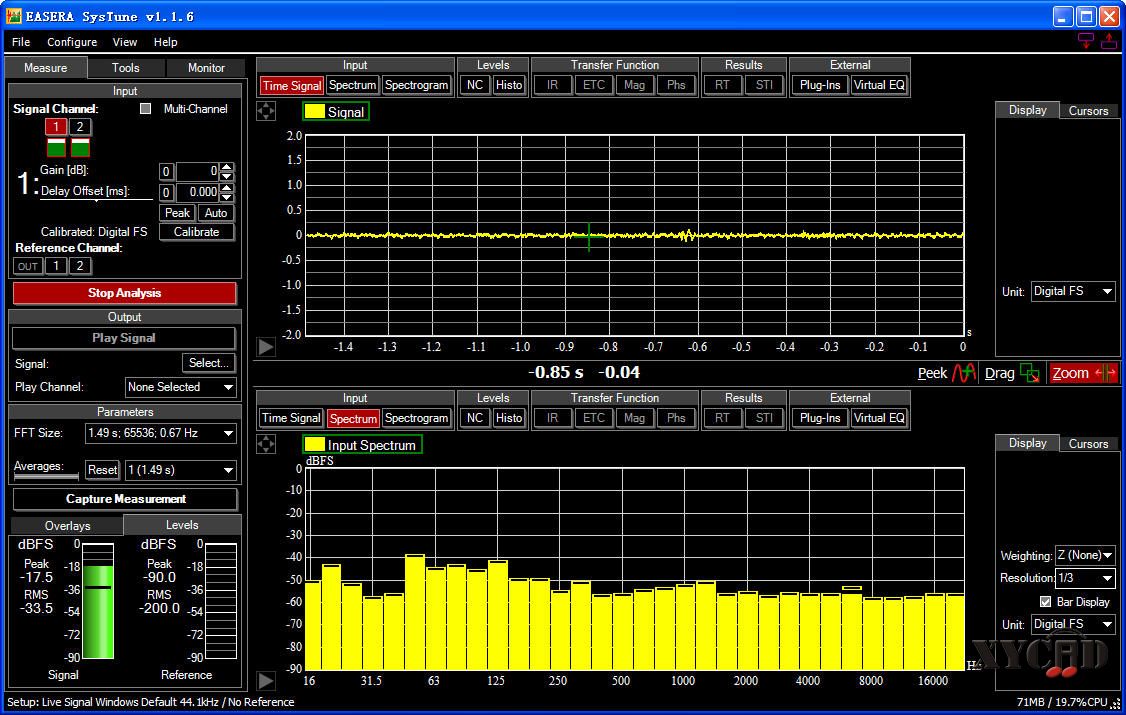This screenshot has height=715, width=1126.
Task: Click the Gain dB value field
Action: coord(197,172)
